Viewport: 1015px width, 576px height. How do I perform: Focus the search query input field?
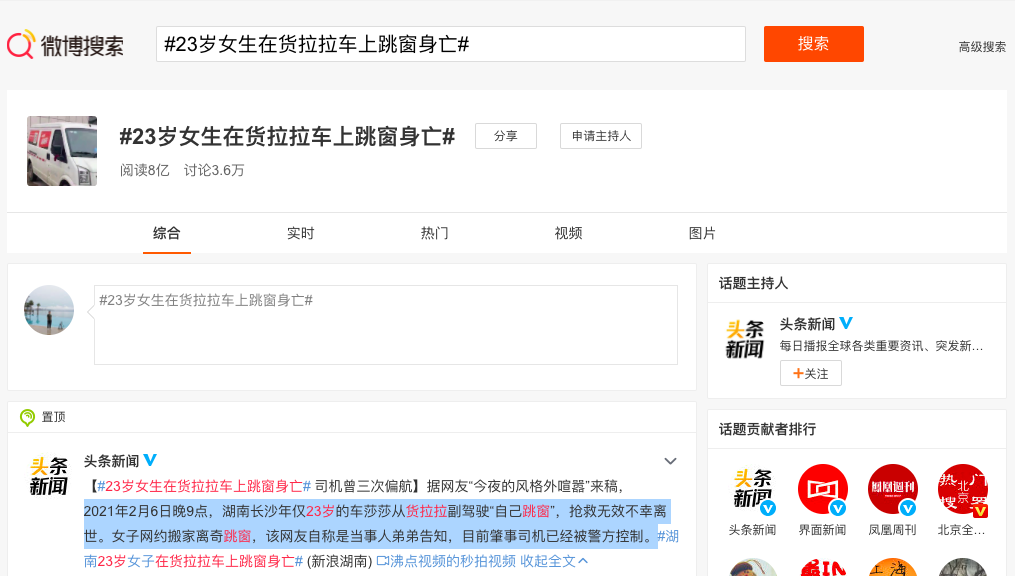pos(451,44)
